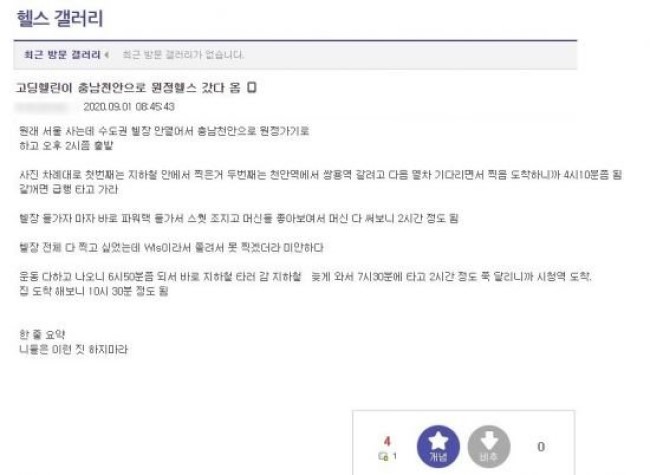Click the red recommend count 4

387,441
